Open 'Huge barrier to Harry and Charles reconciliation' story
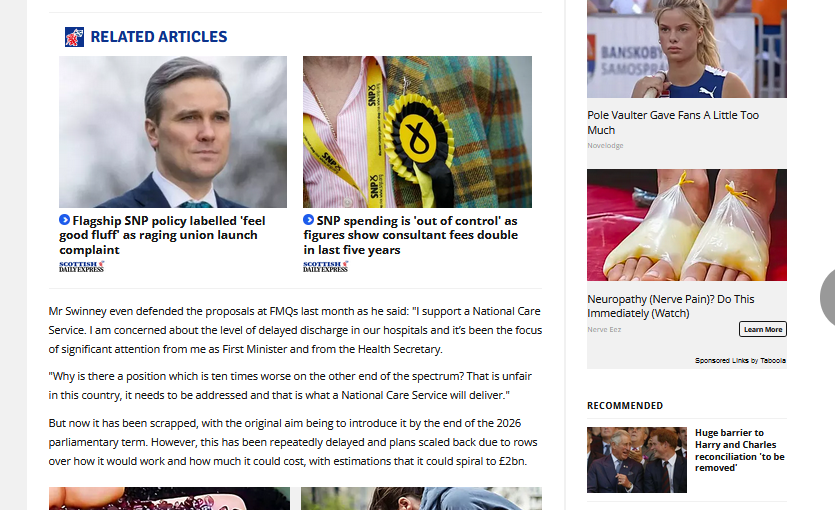Image resolution: width=835 pixels, height=510 pixels. (x=740, y=450)
